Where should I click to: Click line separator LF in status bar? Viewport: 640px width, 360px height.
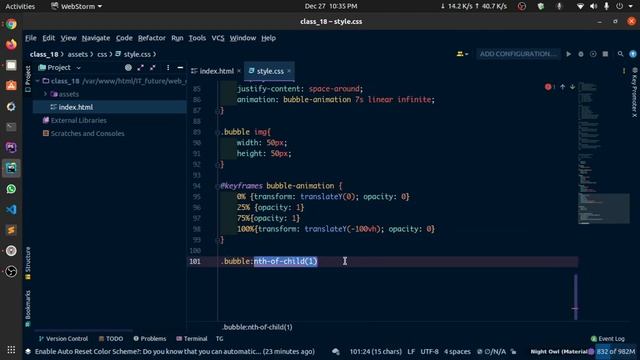(x=411, y=351)
